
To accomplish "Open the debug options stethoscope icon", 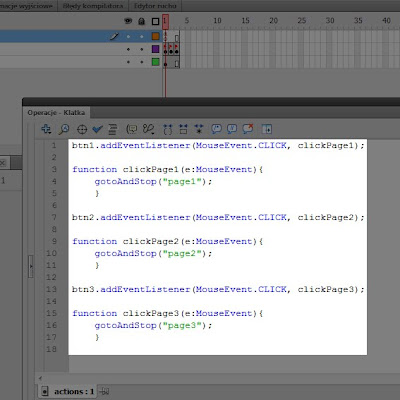I will point(148,129).
